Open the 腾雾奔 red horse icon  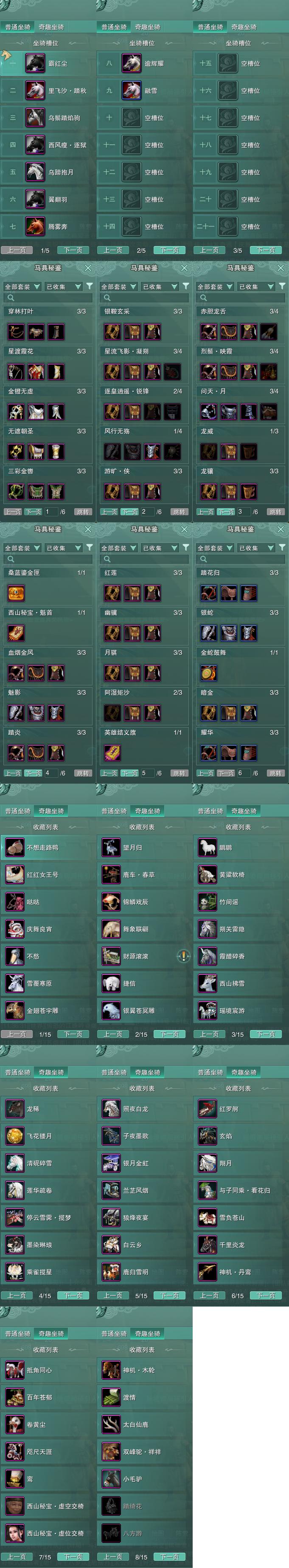[x=35, y=226]
